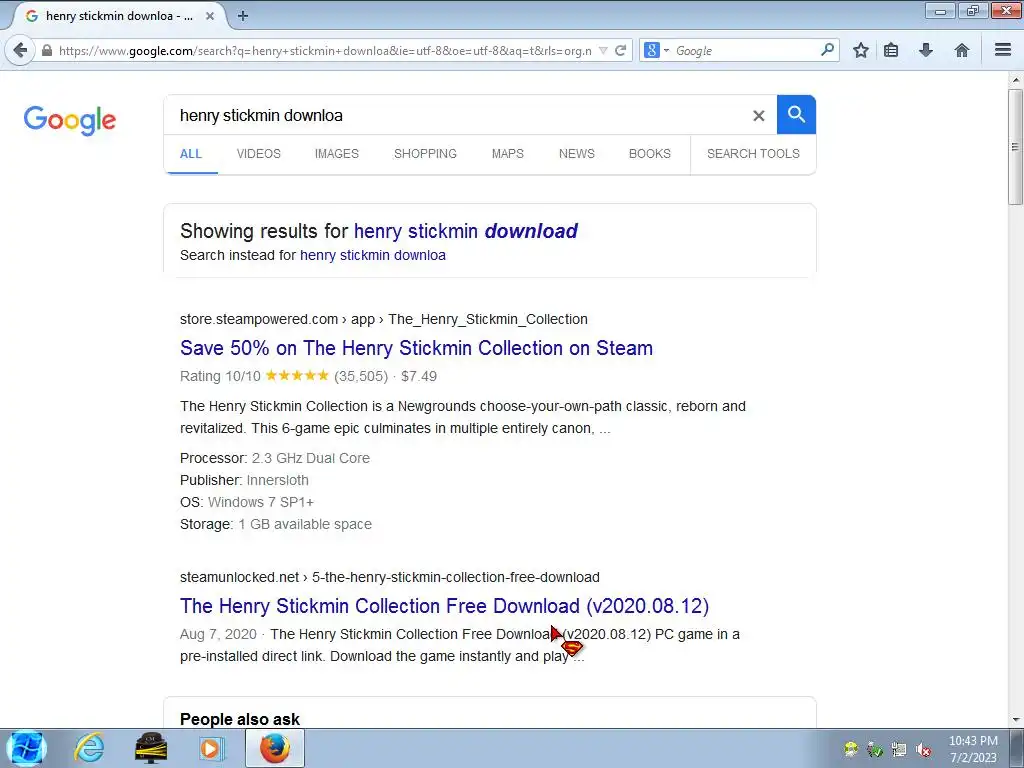The width and height of the screenshot is (1024, 768).
Task: Click the padlock site identity icon
Action: 47,50
